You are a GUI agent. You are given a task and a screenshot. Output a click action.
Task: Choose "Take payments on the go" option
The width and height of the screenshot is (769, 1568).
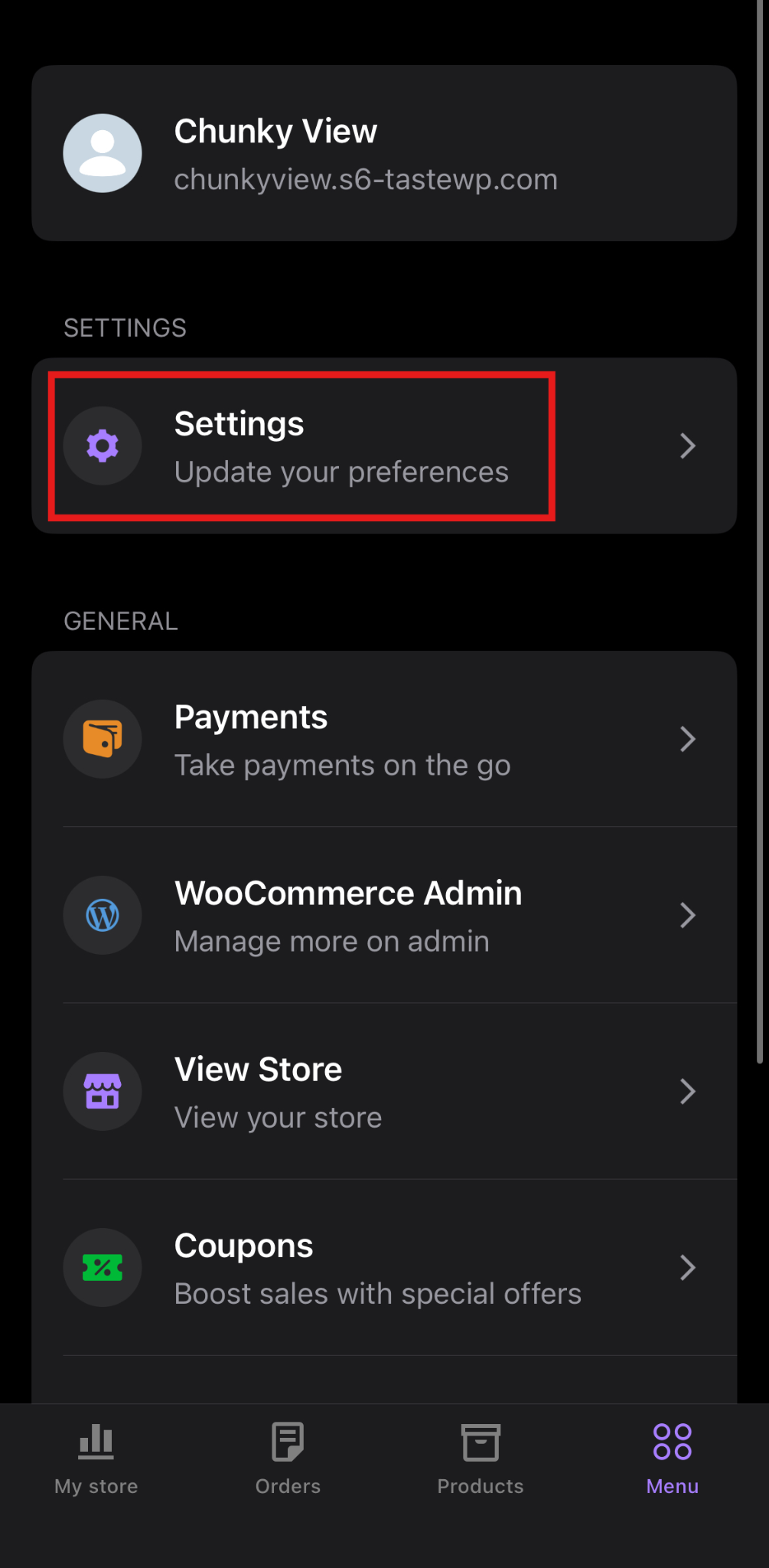point(342,766)
